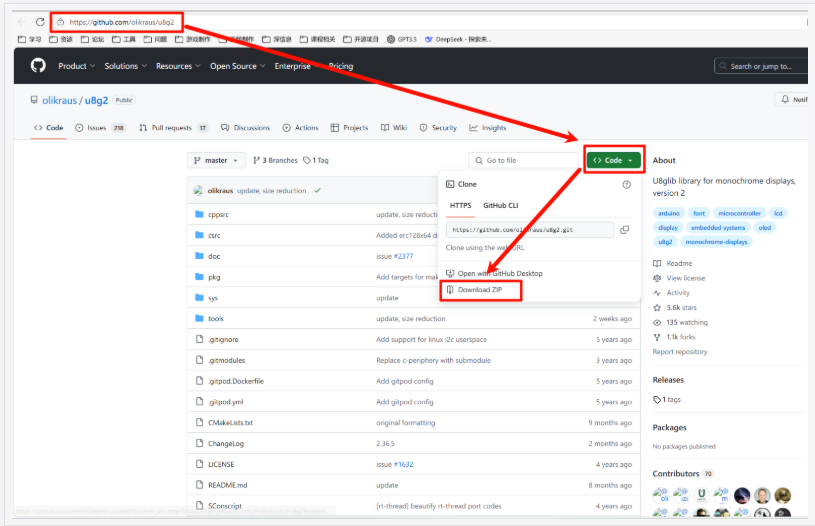Click the green Code dropdown button
Screen dimensions: 815x526
tap(613, 160)
